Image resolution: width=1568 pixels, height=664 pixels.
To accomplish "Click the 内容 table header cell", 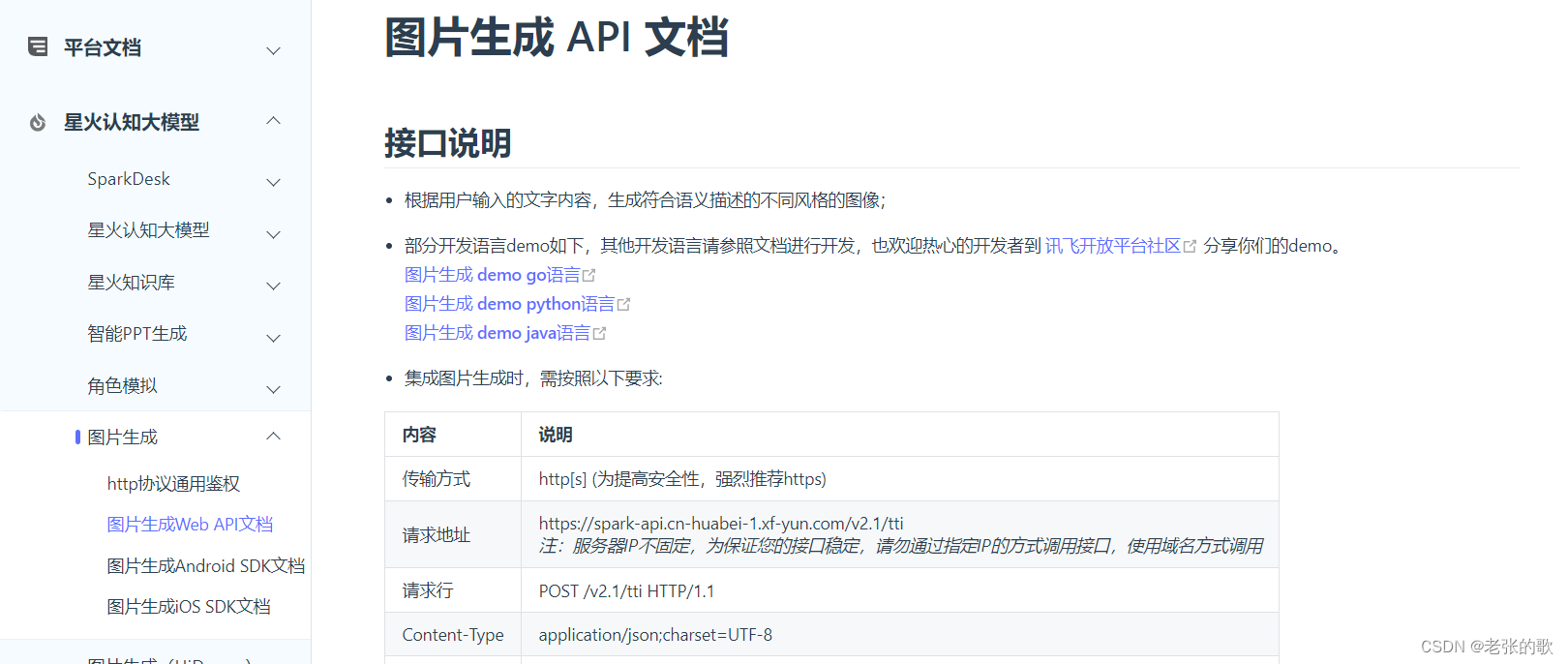I will pos(453,435).
